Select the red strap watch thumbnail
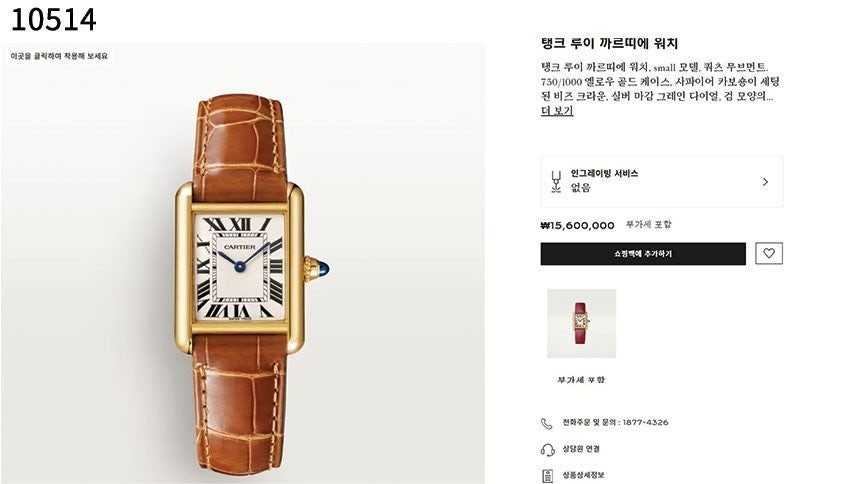The image size is (860, 484). click(x=581, y=323)
